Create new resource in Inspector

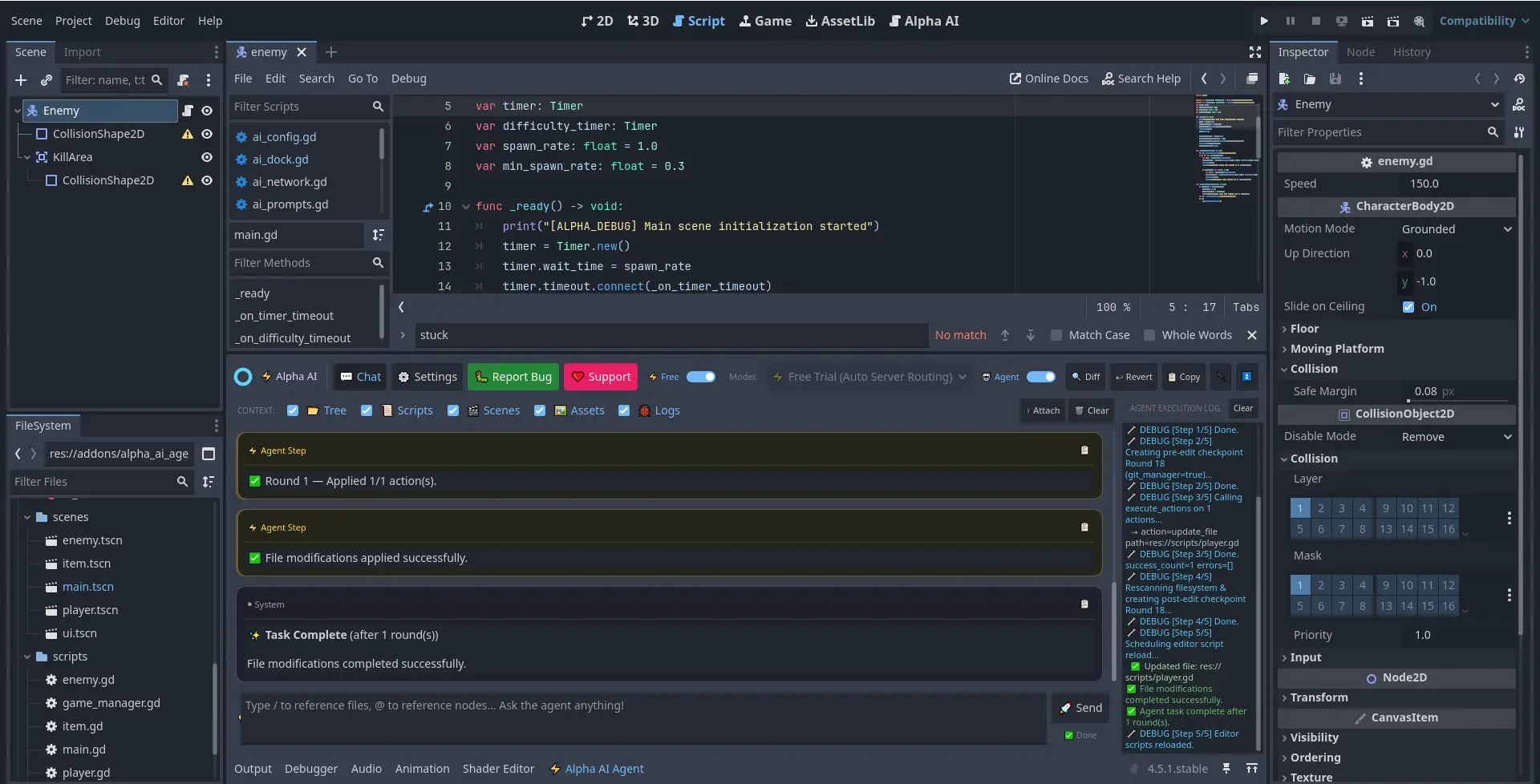[x=1284, y=79]
